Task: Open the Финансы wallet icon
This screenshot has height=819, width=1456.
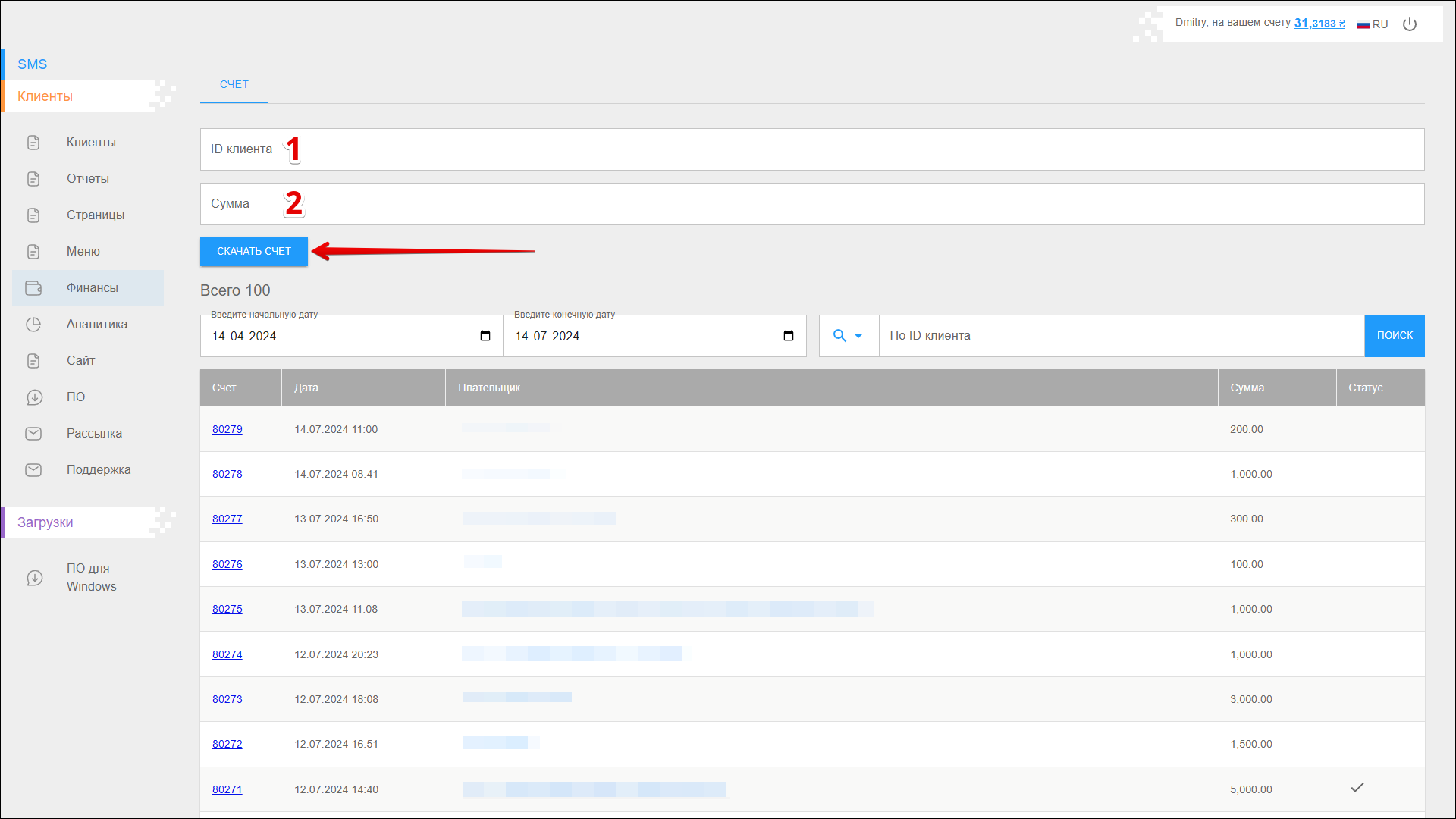Action: tap(33, 288)
